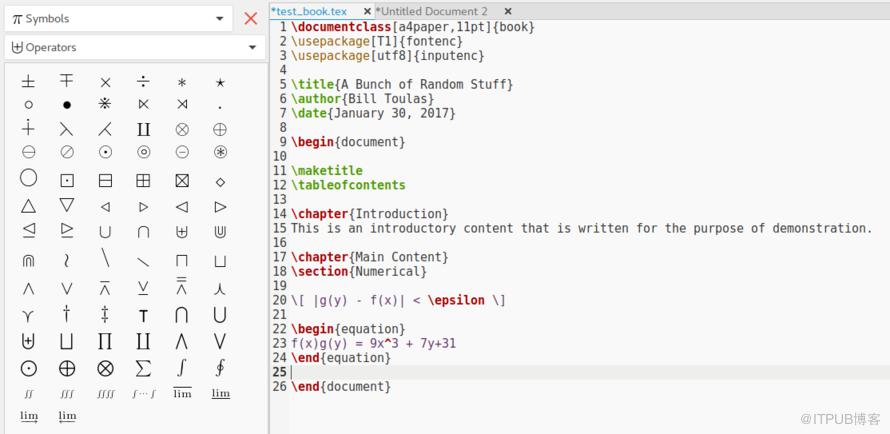Insert the big square cup (bigsqcup) symbol
The height and width of the screenshot is (434, 890).
coord(67,341)
